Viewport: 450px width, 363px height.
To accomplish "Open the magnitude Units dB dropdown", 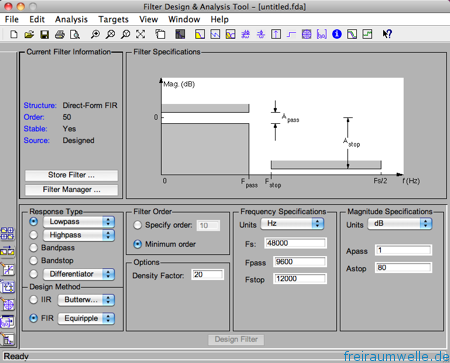I will 400,224.
